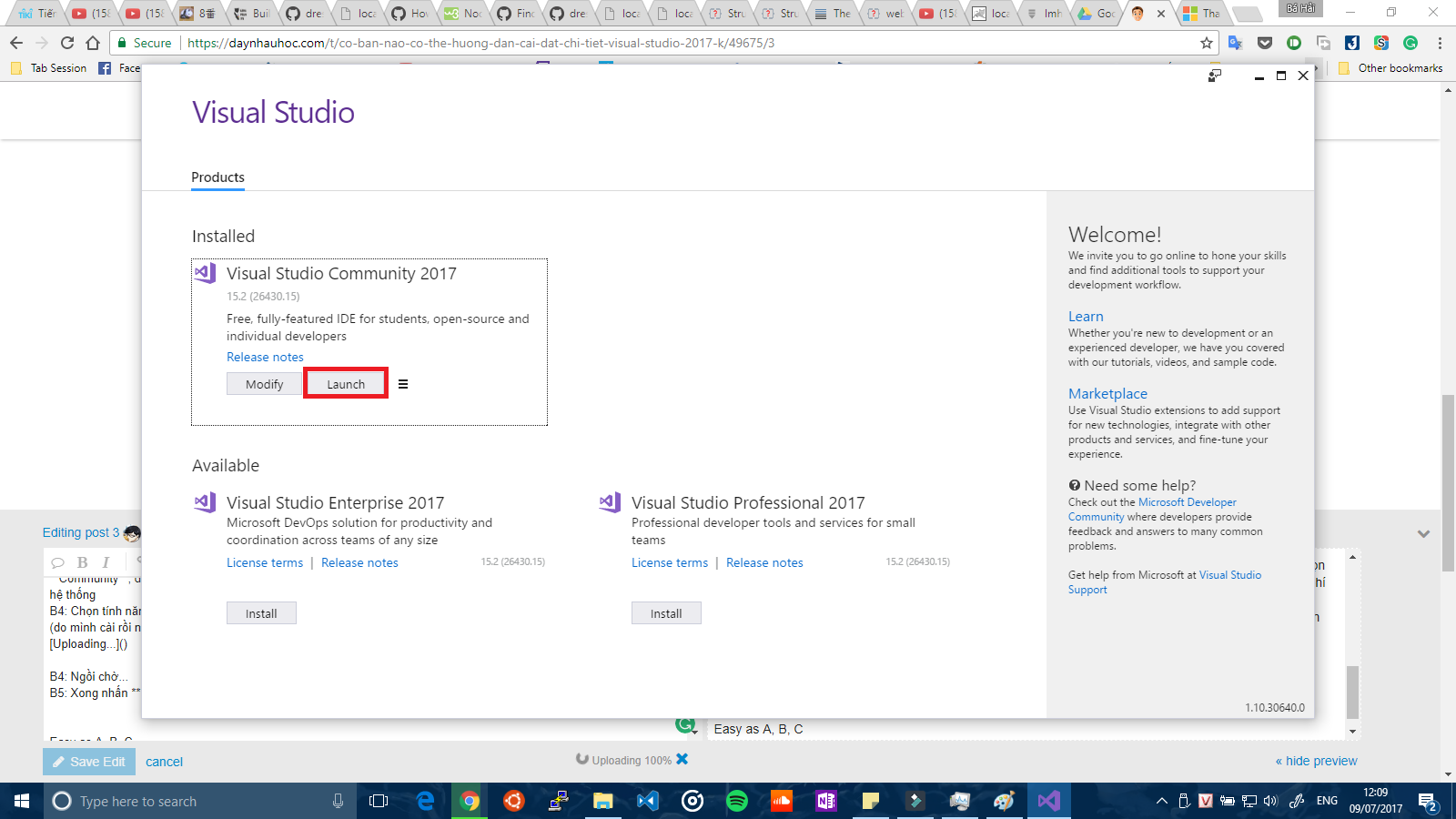This screenshot has width=1456, height=819.
Task: Open the Grammarly extension in the browser toolbar
Action: [x=1410, y=42]
